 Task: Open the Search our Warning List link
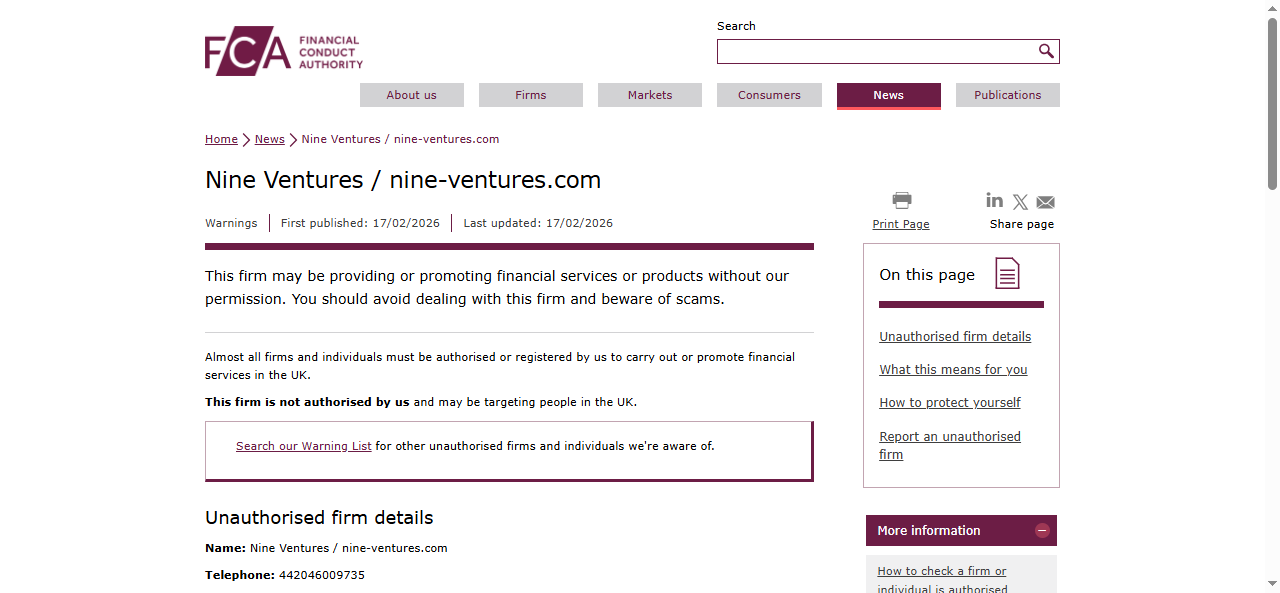(x=303, y=446)
